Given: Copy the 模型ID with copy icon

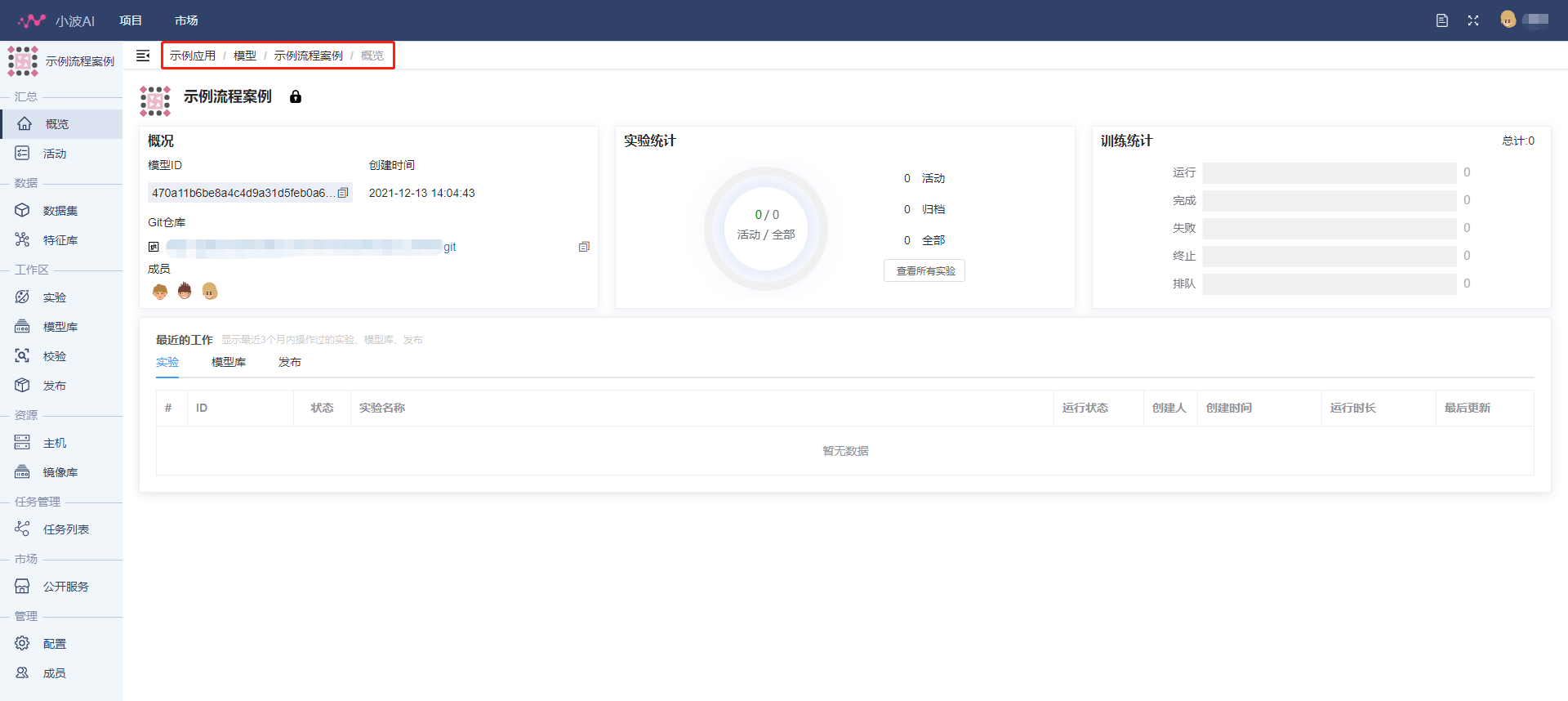Looking at the screenshot, I should click(x=343, y=193).
